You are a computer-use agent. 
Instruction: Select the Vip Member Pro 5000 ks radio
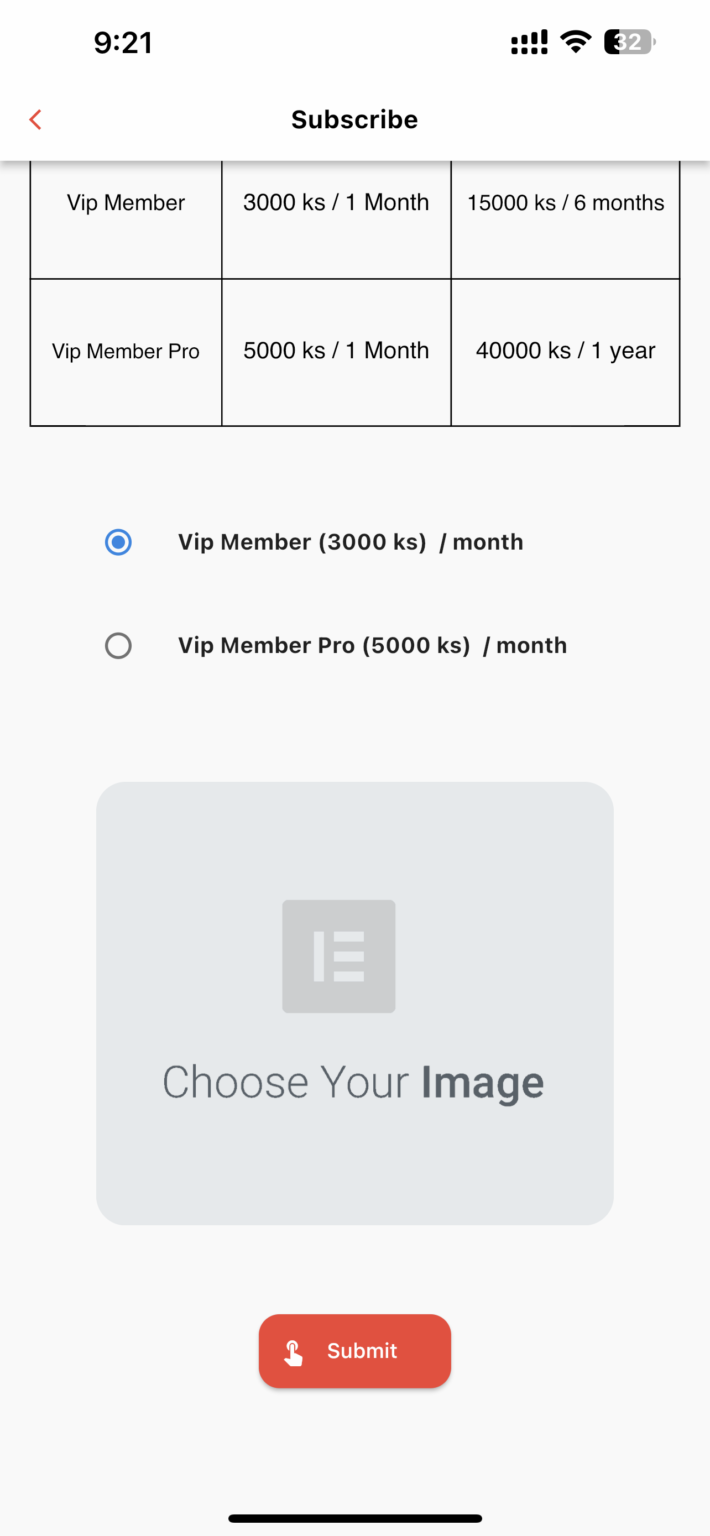point(118,646)
